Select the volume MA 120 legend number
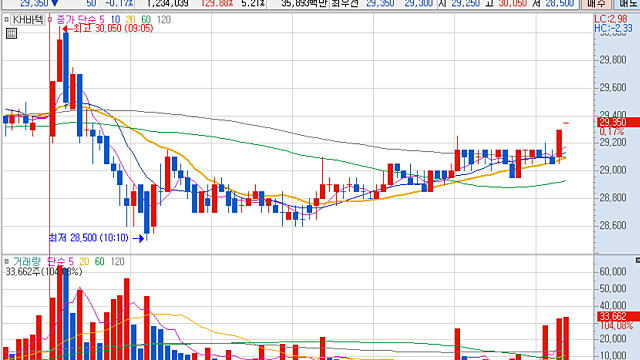Screen dimensions: 640x360 click(118, 261)
